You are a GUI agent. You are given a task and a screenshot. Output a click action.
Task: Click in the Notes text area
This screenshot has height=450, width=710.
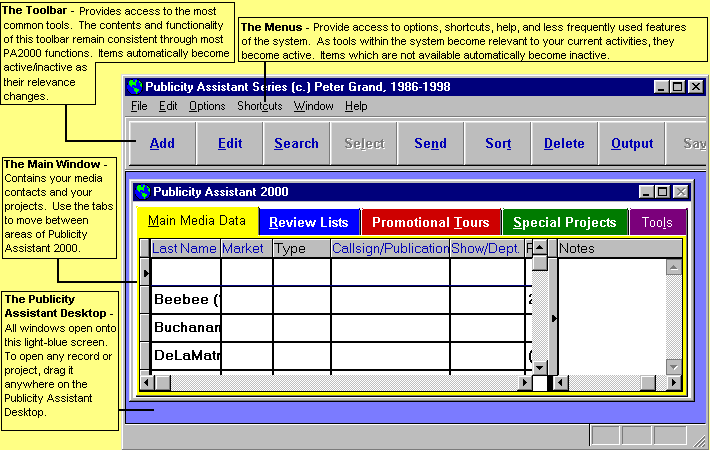(612, 316)
